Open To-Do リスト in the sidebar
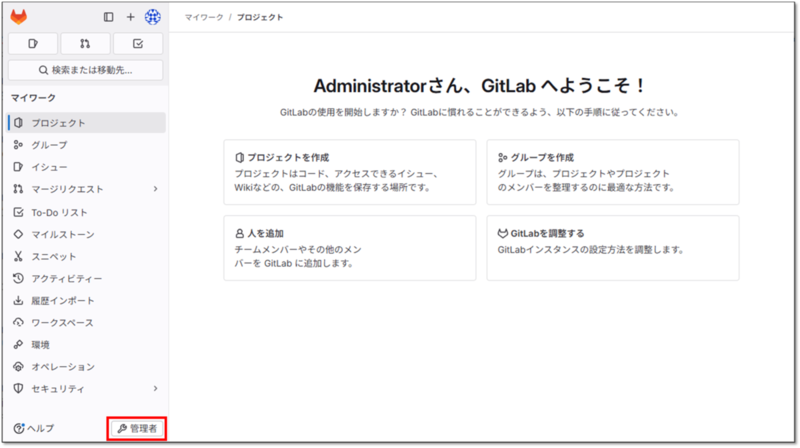This screenshot has height=448, width=800. (x=87, y=212)
